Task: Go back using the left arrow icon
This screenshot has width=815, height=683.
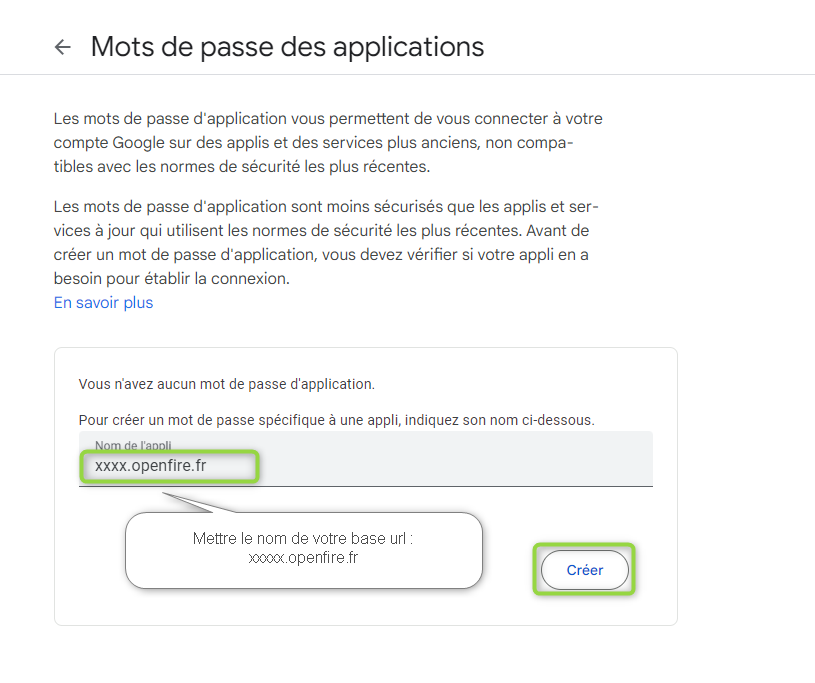Action: point(63,47)
